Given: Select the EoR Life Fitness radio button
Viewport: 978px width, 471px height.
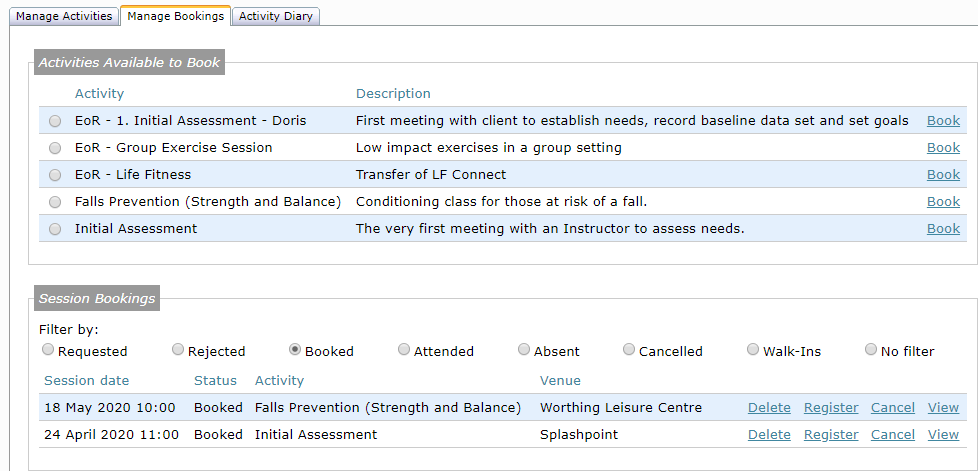Looking at the screenshot, I should pyautogui.click(x=55, y=175).
